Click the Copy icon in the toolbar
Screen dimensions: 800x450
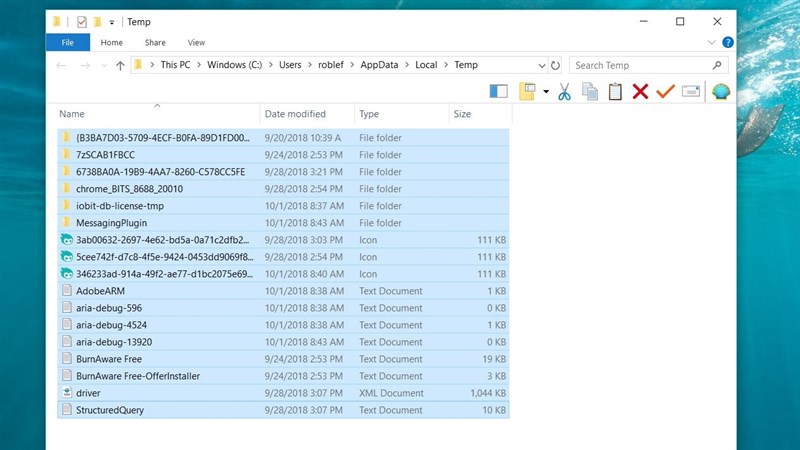[590, 92]
